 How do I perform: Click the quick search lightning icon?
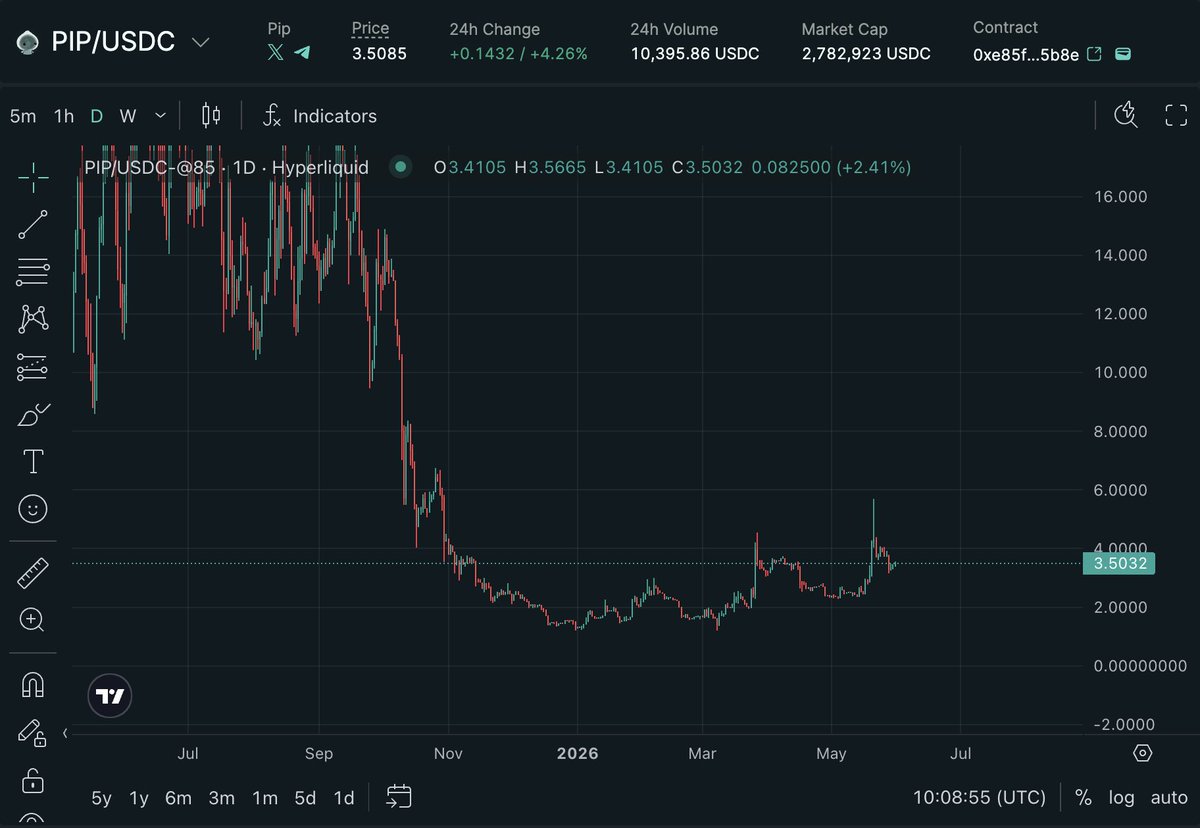(x=1126, y=115)
